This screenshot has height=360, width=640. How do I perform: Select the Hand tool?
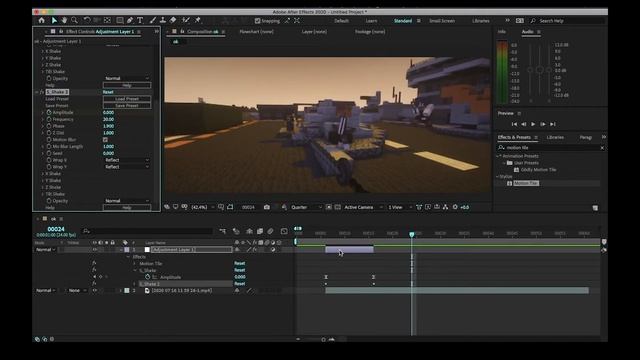click(x=64, y=20)
